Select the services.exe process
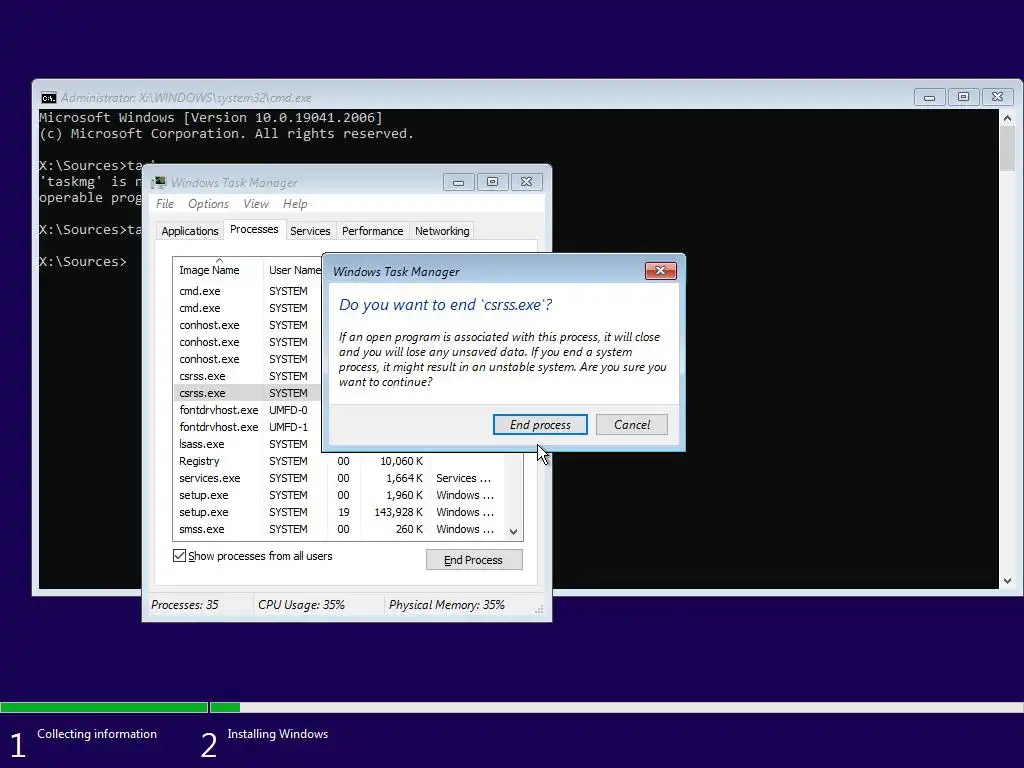 [x=340, y=478]
